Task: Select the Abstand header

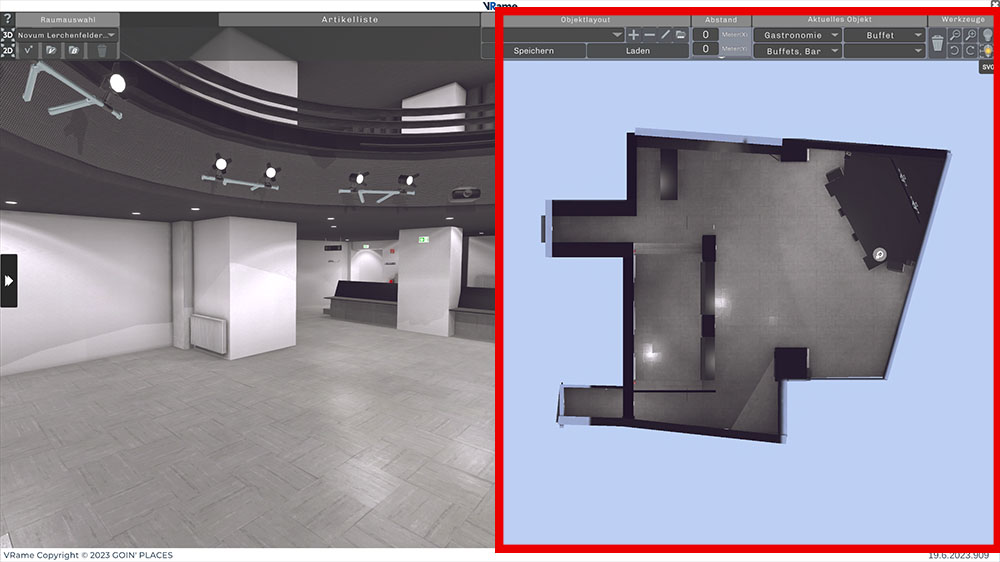Action: [x=721, y=20]
